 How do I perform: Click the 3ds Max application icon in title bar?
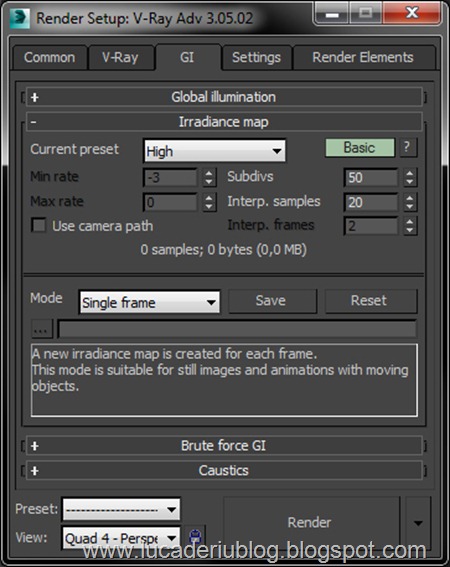(20, 18)
